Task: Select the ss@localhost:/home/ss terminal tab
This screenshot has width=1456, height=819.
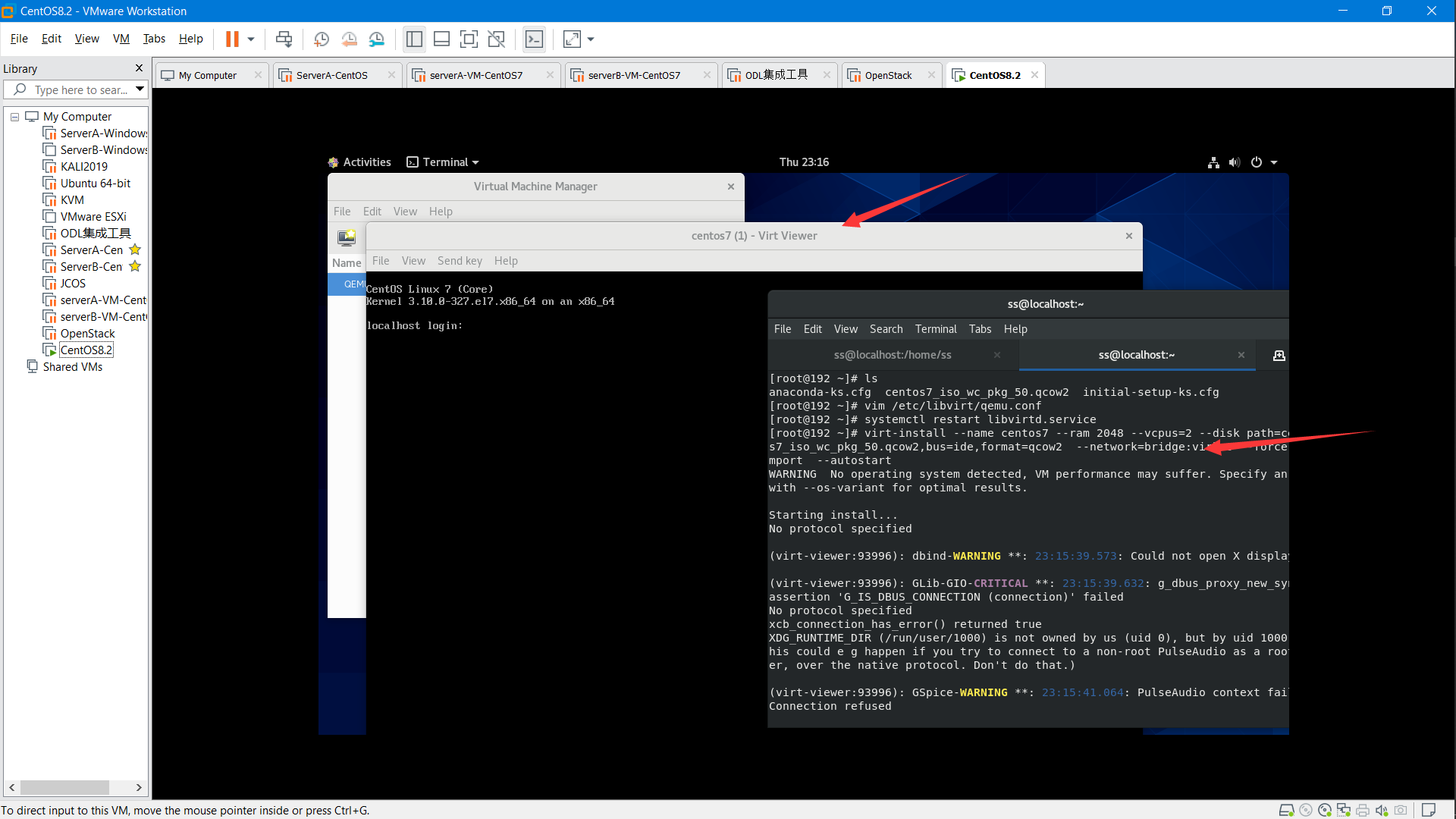Action: point(892,355)
